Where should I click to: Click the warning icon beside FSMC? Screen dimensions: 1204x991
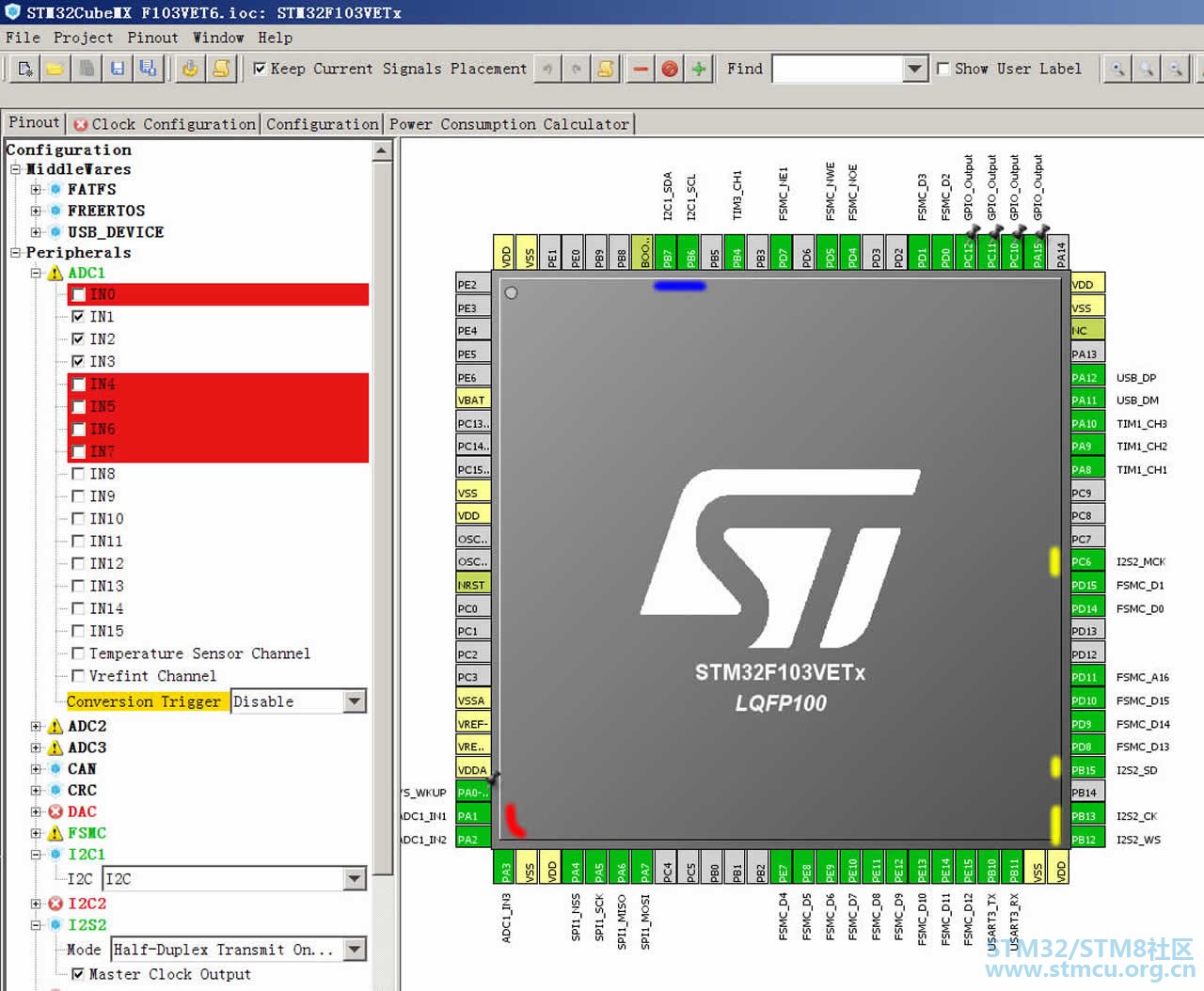click(55, 833)
